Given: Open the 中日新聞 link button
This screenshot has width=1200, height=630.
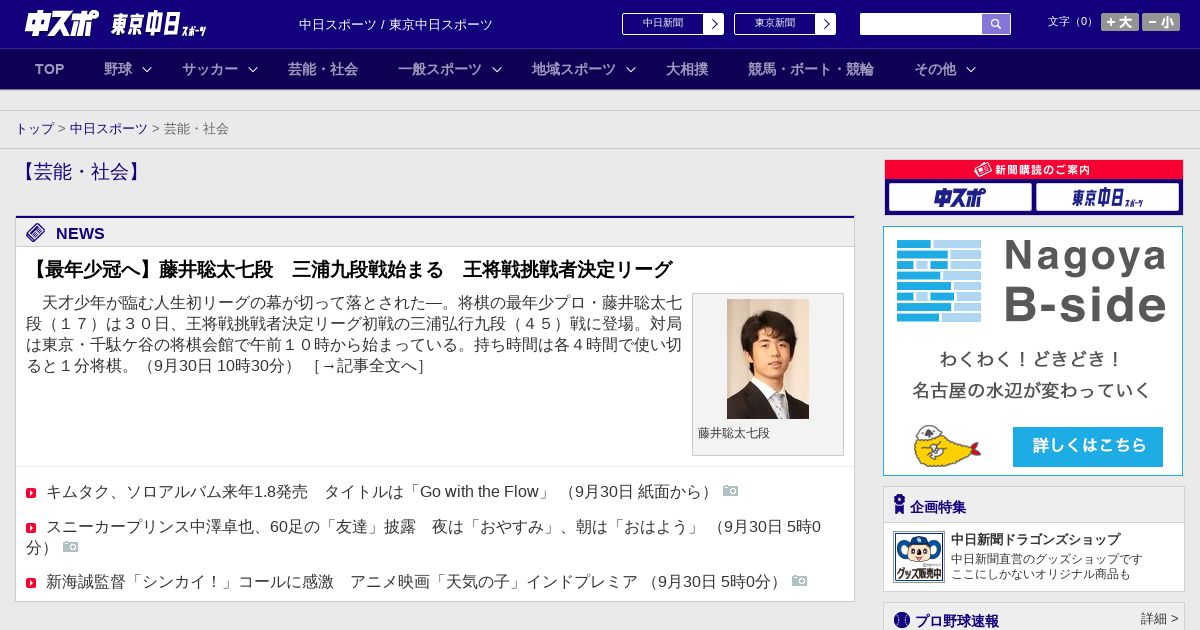Looking at the screenshot, I should point(663,24).
